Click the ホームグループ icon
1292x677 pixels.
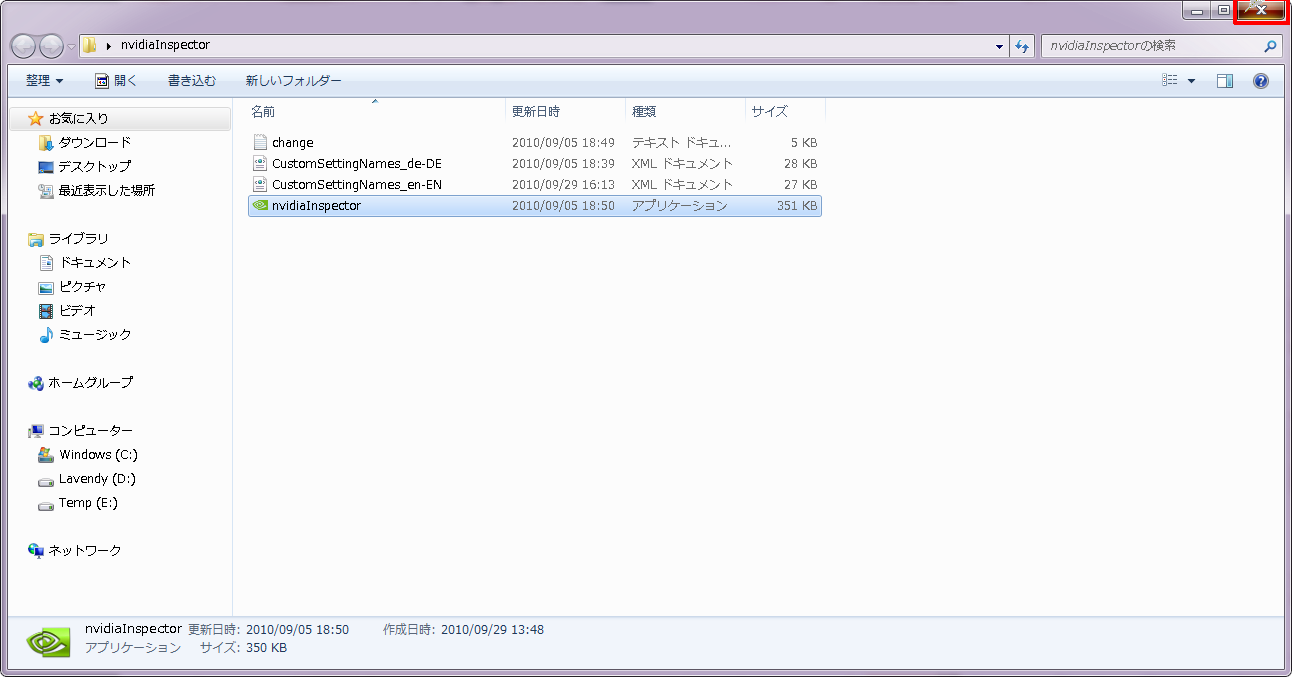pyautogui.click(x=36, y=383)
